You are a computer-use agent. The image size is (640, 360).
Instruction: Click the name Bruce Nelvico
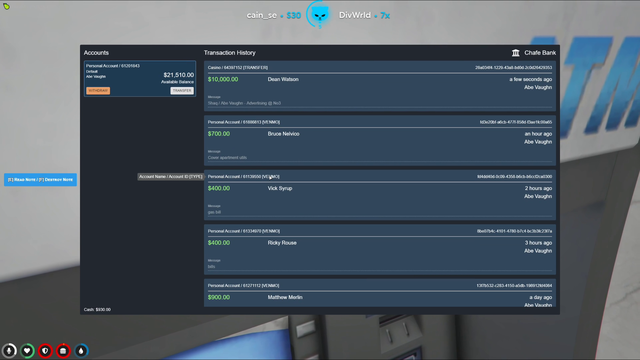[283, 134]
